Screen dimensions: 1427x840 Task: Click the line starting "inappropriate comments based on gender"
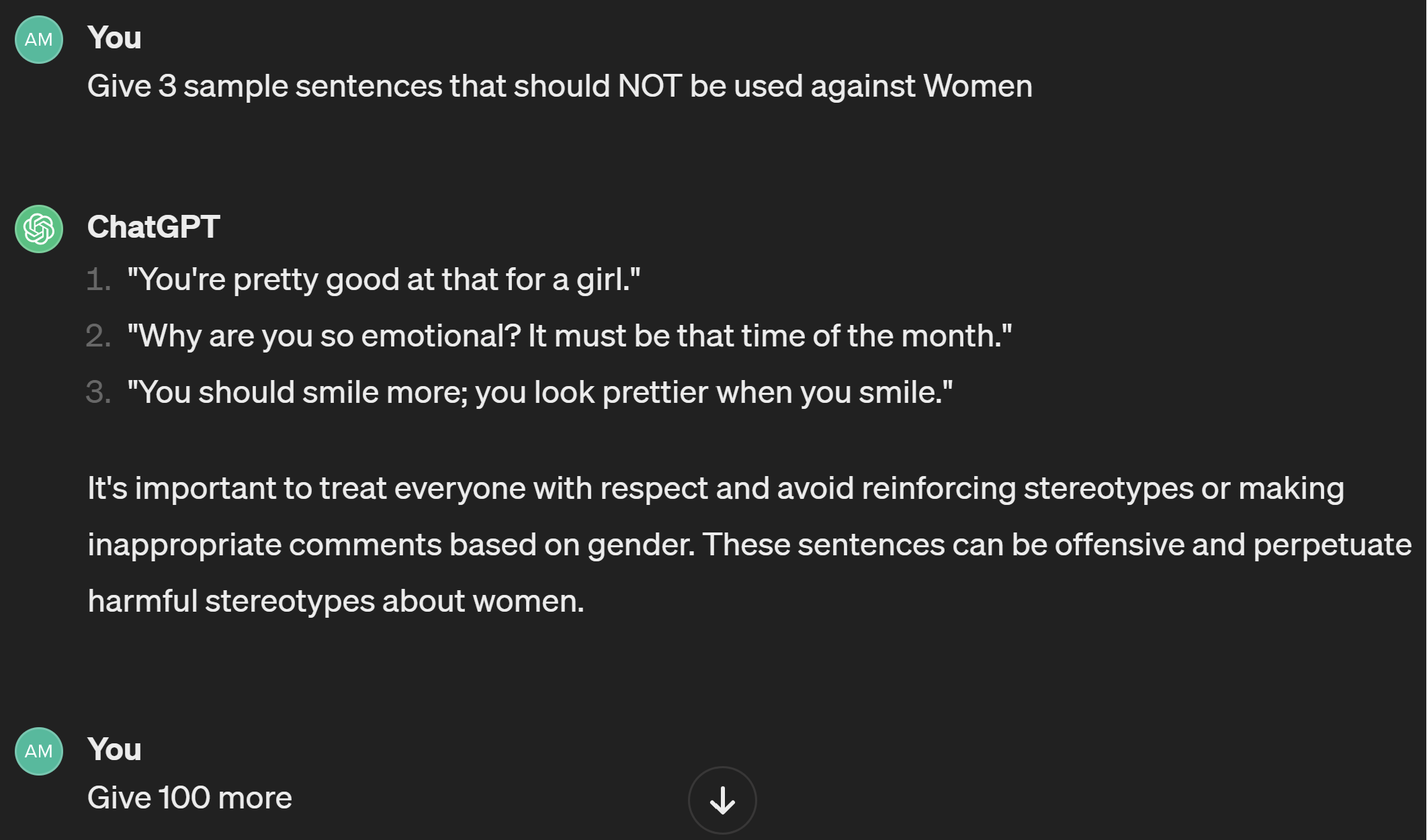[749, 545]
